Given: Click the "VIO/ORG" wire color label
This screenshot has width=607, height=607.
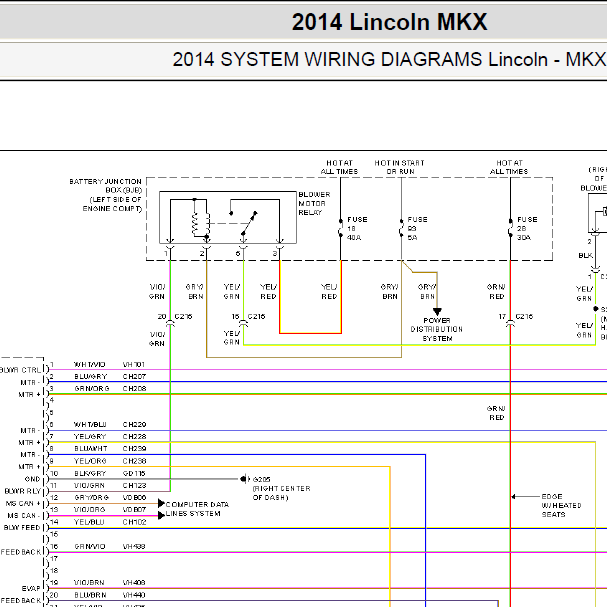Looking at the screenshot, I should [x=89, y=509].
